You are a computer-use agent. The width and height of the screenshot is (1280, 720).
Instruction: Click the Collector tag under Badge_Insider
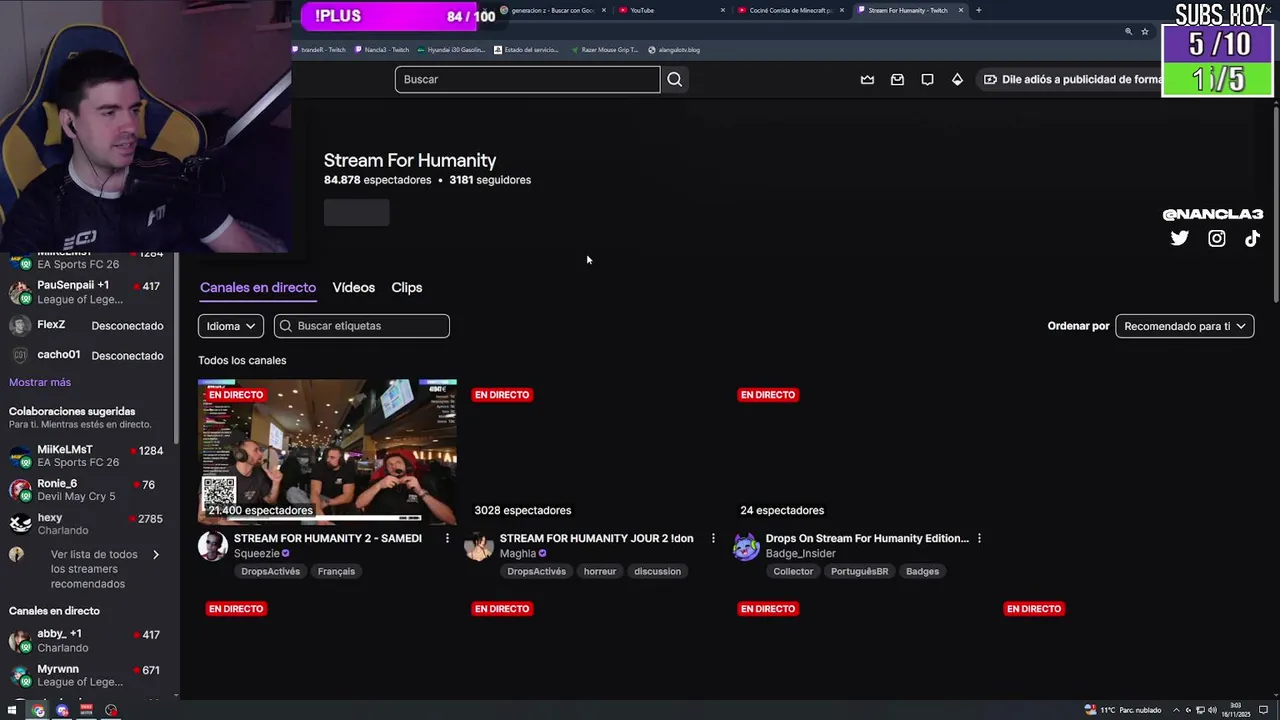[793, 571]
